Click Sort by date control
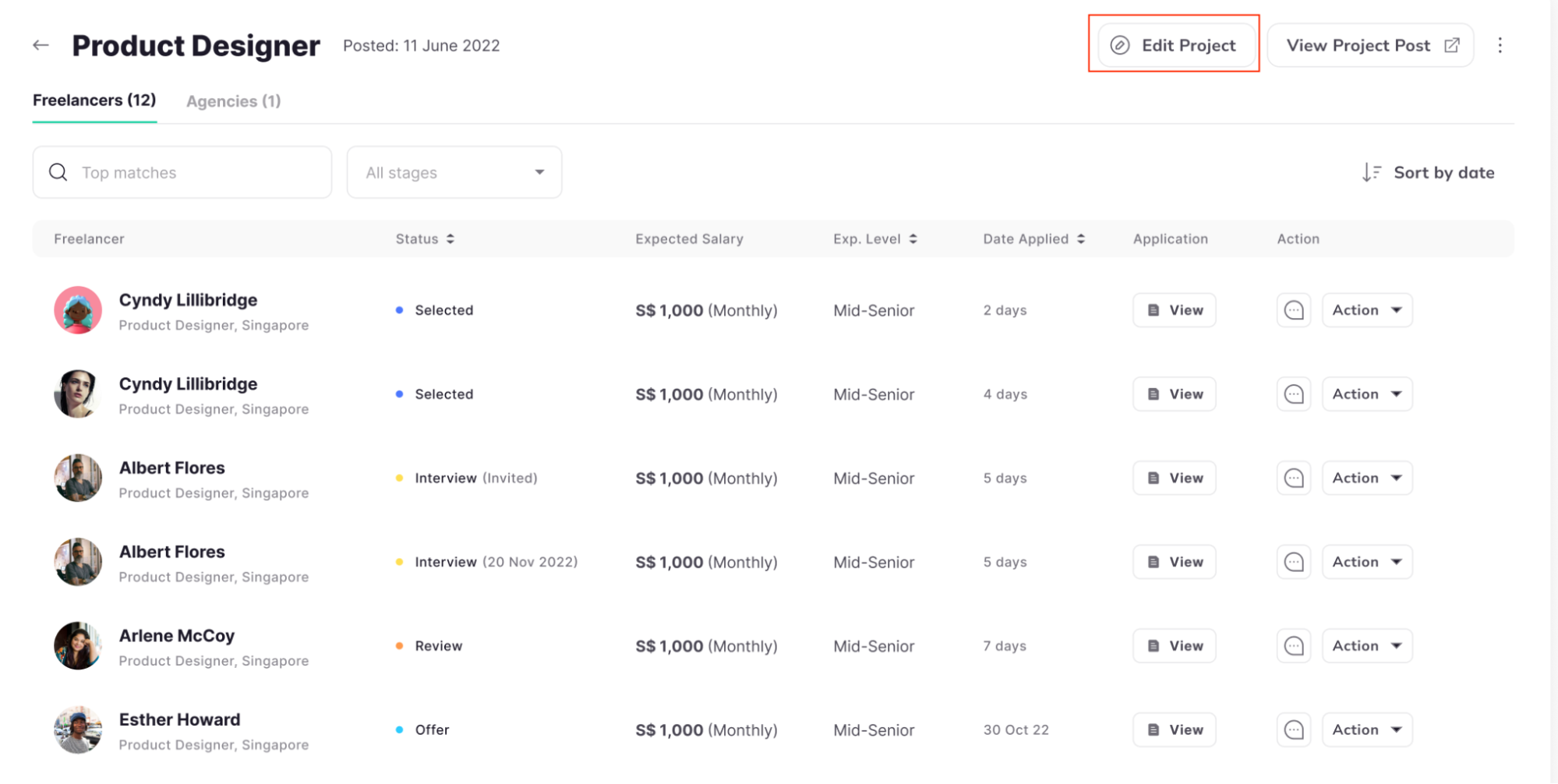 (x=1428, y=172)
